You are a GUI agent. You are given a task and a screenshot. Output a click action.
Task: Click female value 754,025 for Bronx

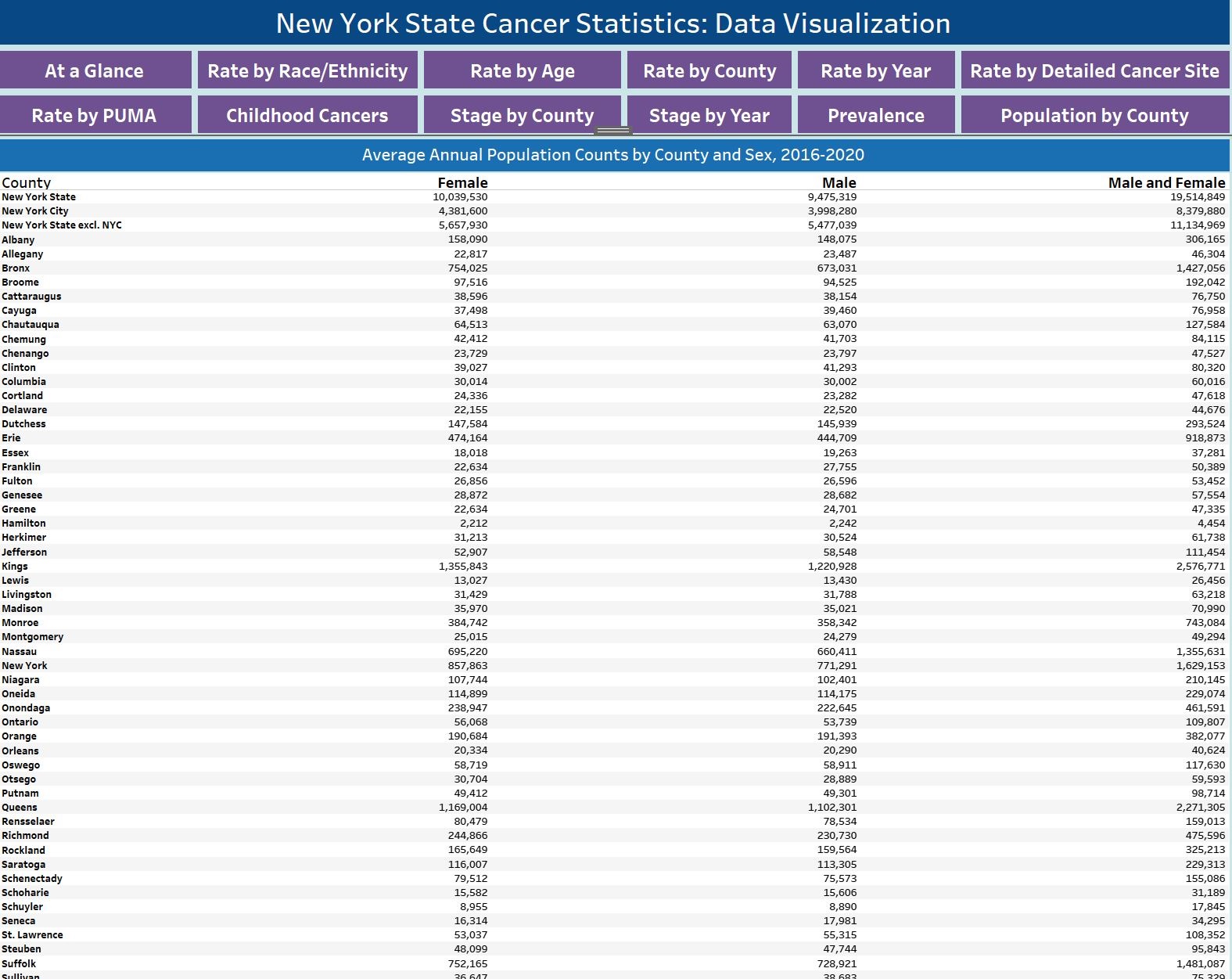click(468, 268)
